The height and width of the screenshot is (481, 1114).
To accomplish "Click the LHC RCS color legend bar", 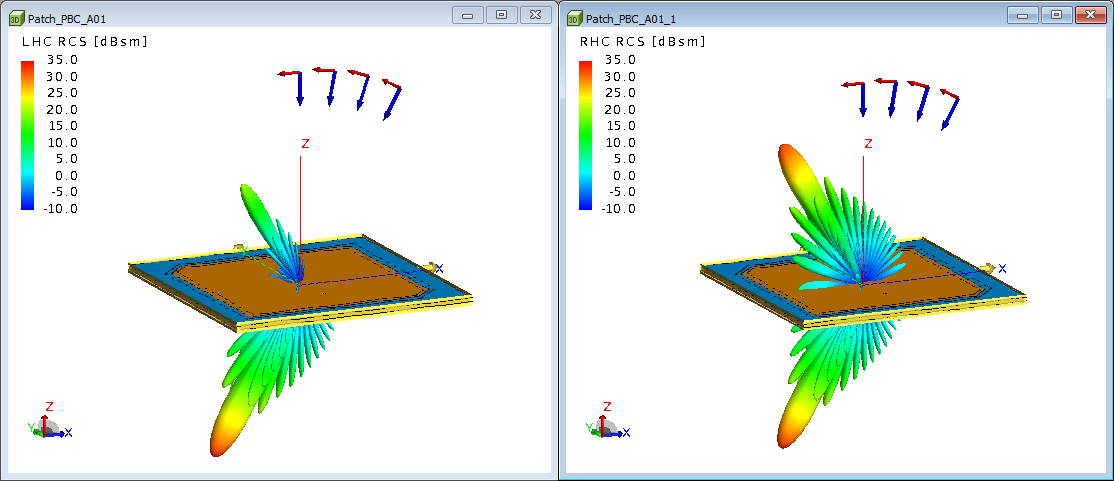I will [x=28, y=134].
